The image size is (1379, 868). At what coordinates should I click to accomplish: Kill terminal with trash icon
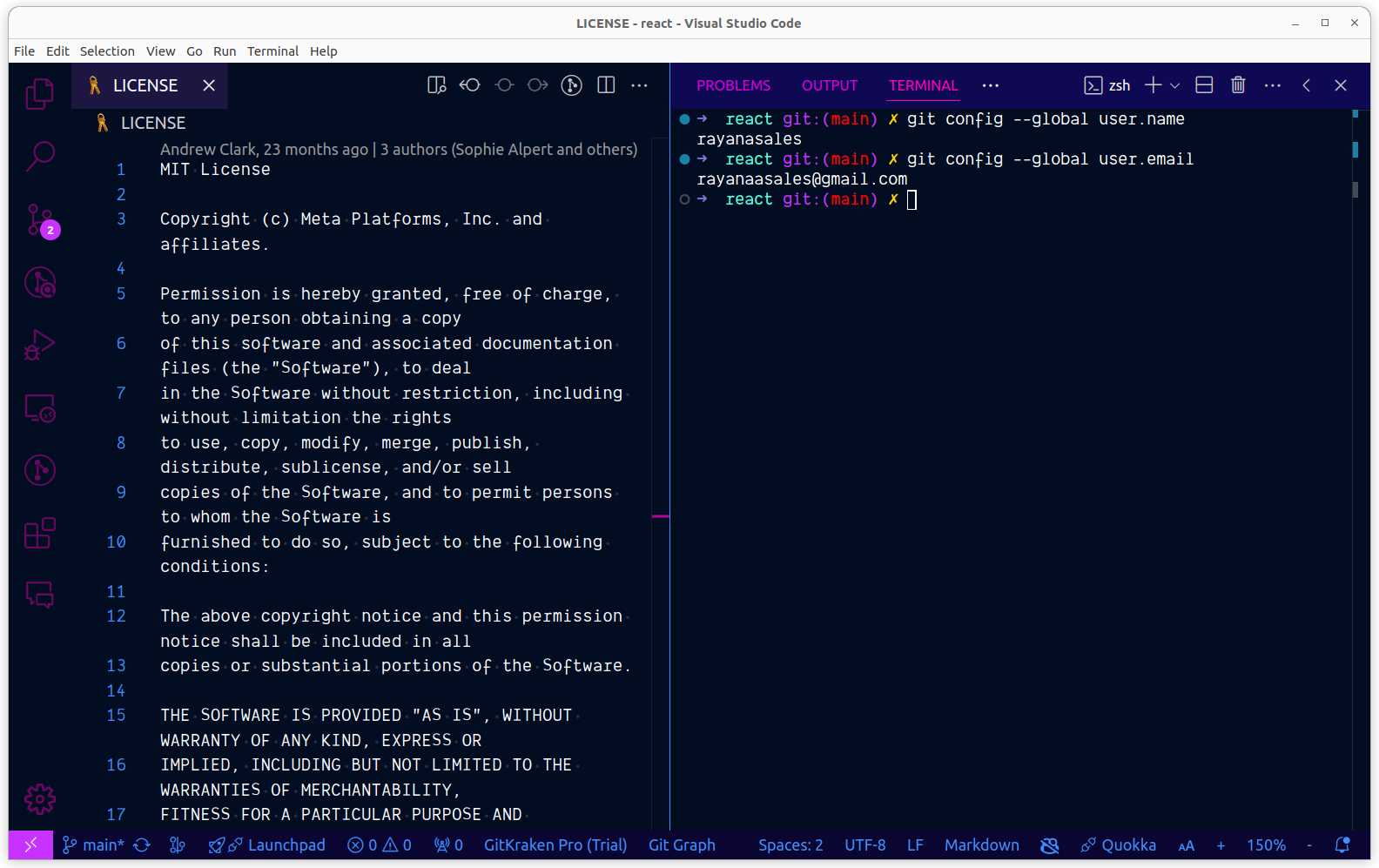(x=1238, y=85)
